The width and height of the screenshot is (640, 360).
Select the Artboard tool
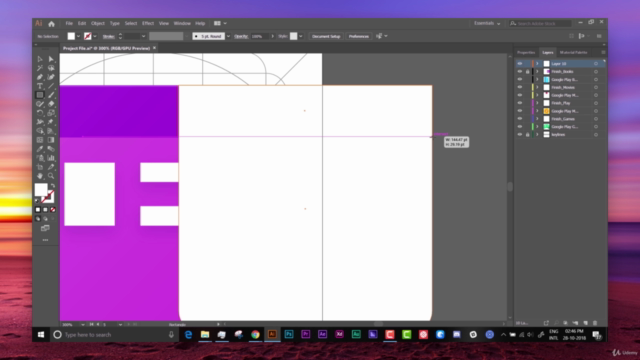[40, 167]
